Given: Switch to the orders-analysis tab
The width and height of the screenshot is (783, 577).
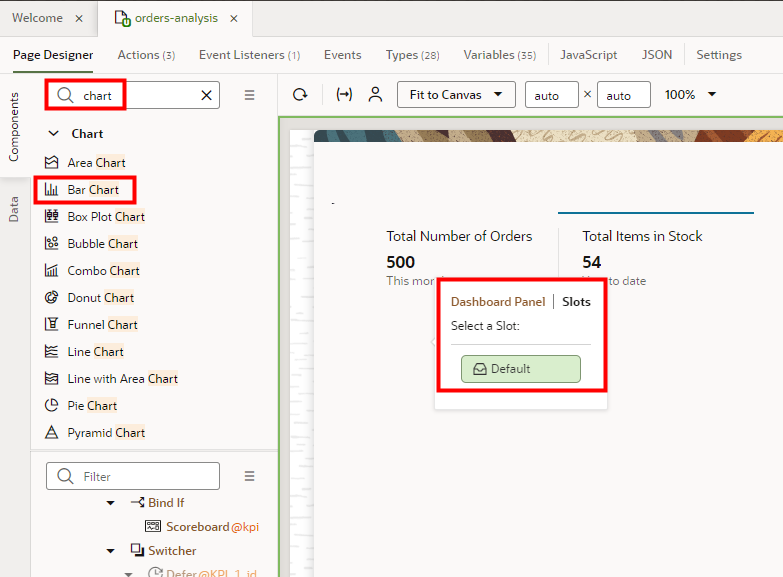Looking at the screenshot, I should (x=176, y=18).
